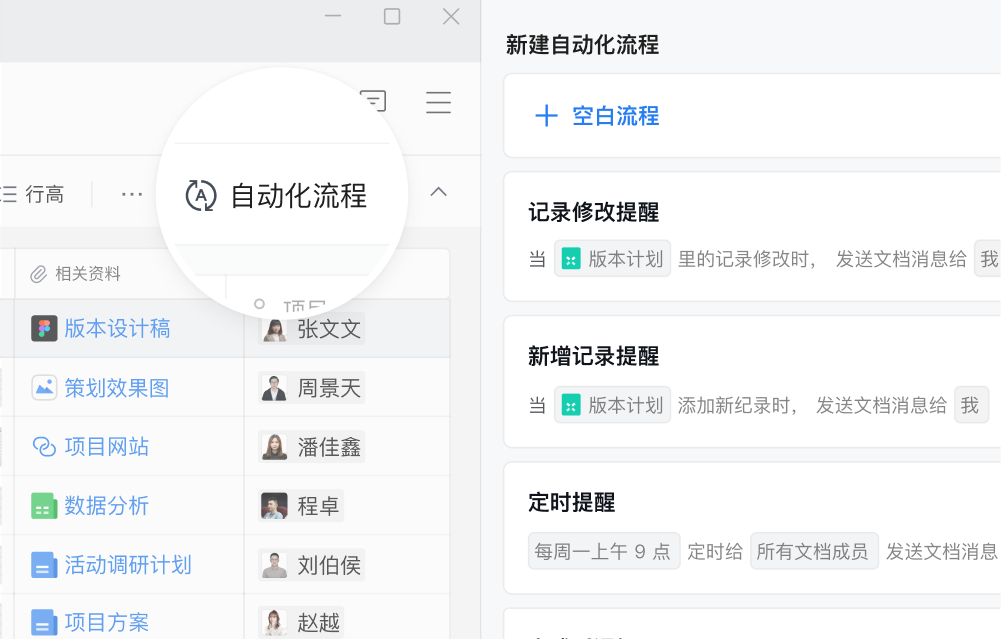The image size is (1001, 639).
Task: Collapse the toolbar with up chevron
Action: (x=438, y=192)
